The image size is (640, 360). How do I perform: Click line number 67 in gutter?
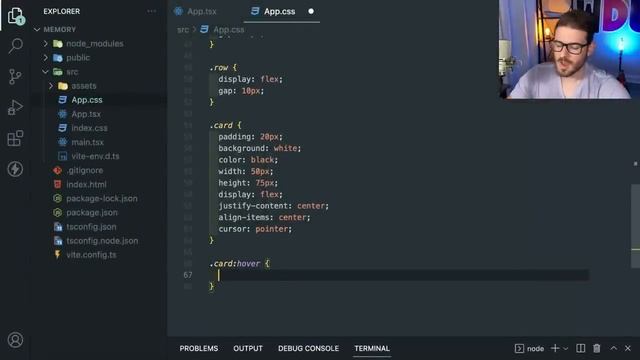[x=188, y=275]
